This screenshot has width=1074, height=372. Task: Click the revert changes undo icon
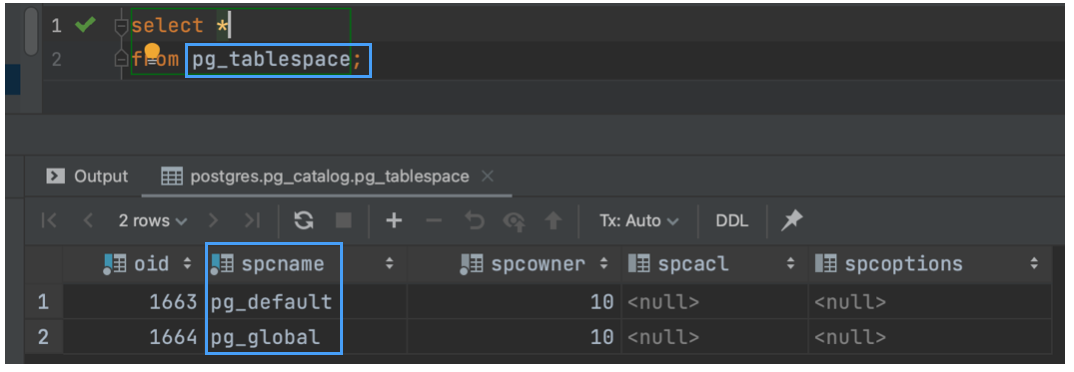click(474, 221)
